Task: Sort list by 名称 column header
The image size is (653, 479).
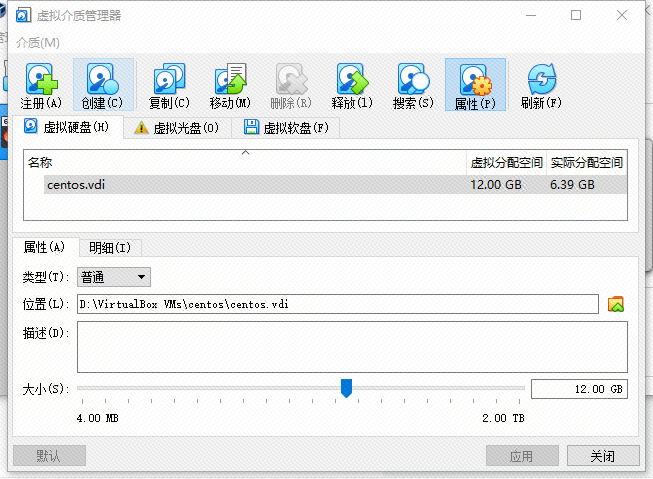Action: (x=245, y=162)
